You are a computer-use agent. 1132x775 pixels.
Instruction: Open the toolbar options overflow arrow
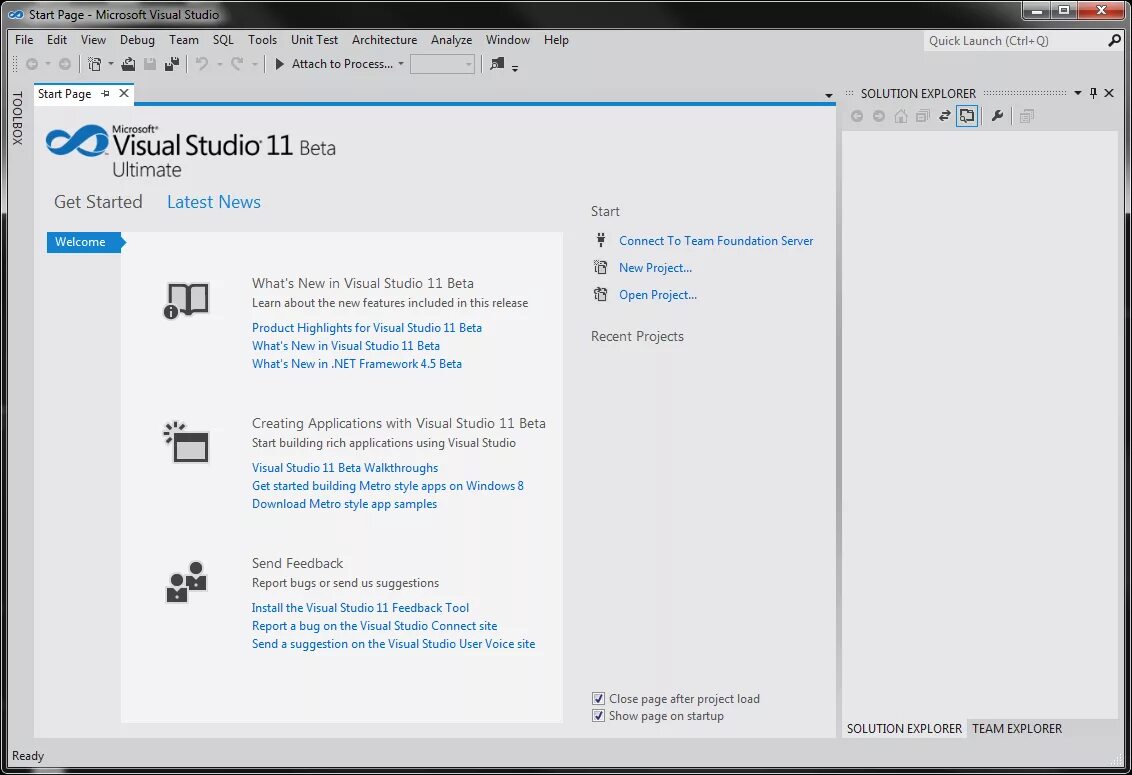(x=515, y=68)
